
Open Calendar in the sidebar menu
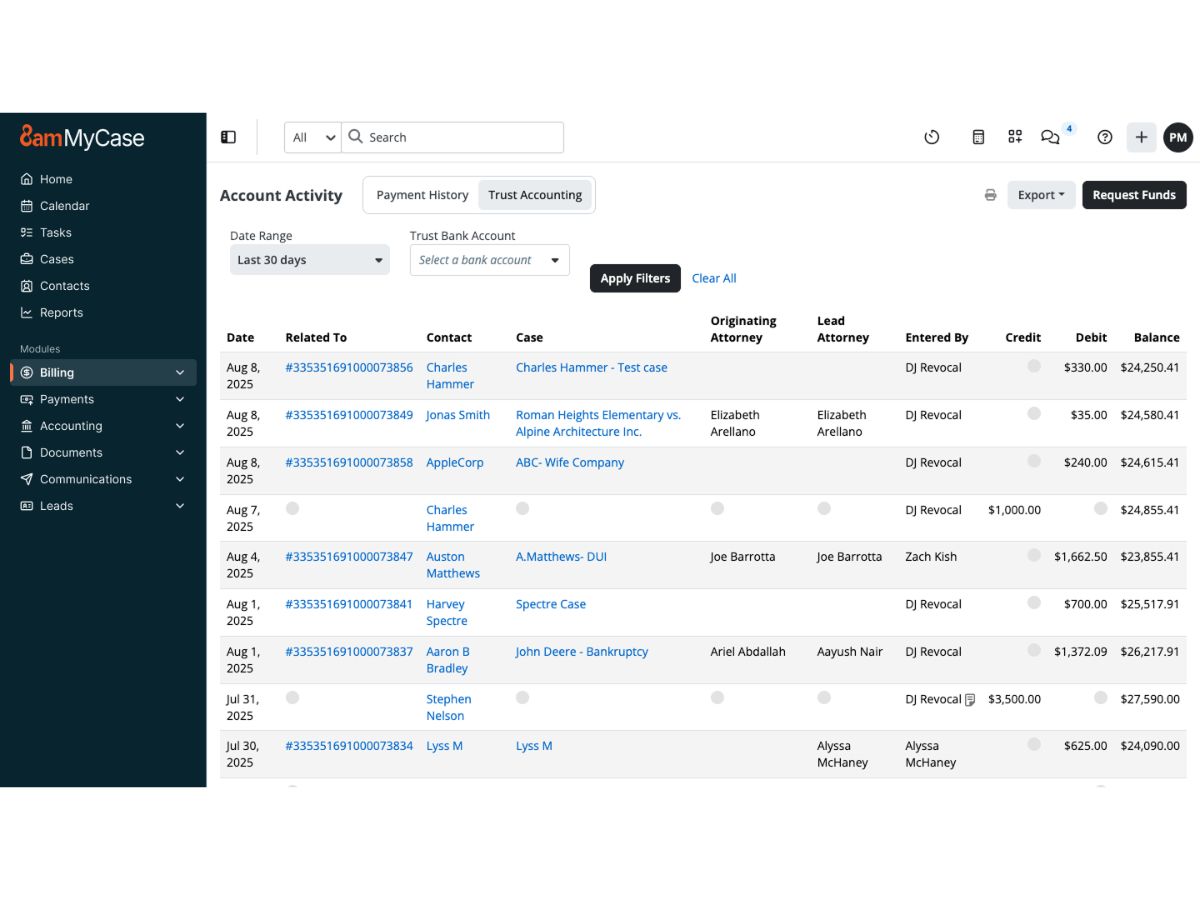[x=64, y=206]
